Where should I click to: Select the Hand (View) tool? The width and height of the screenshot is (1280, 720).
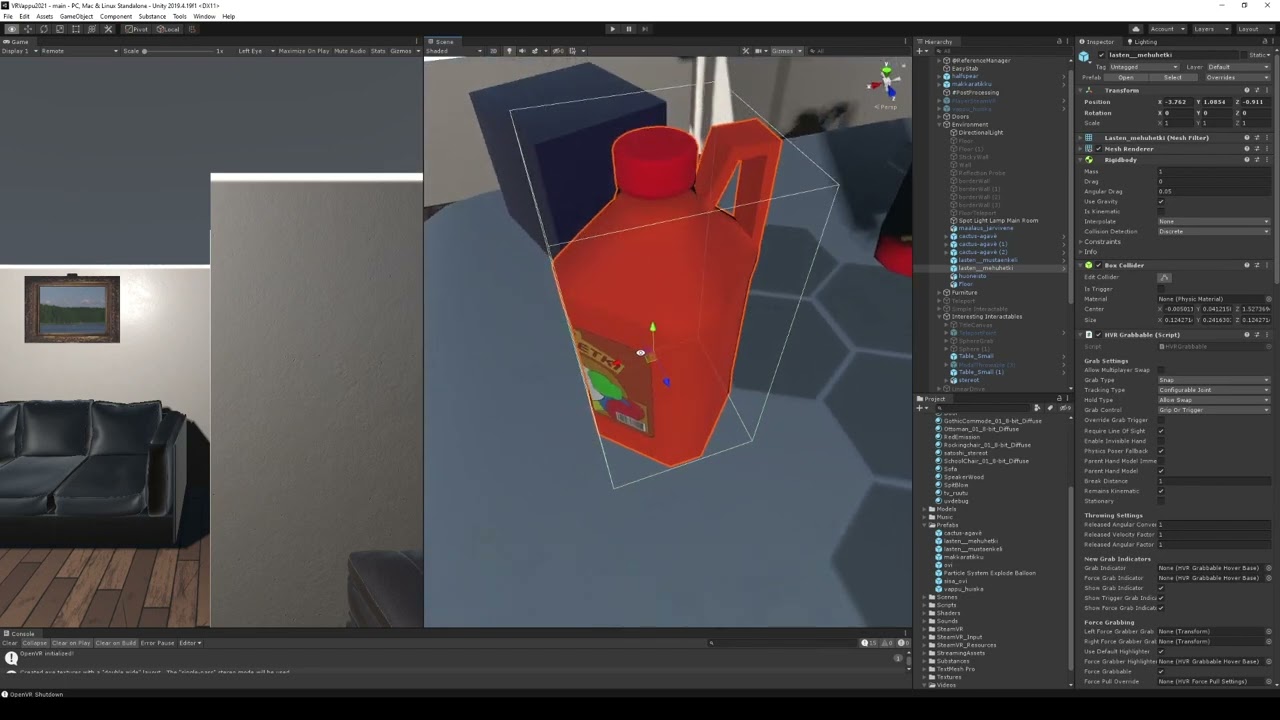[x=11, y=29]
